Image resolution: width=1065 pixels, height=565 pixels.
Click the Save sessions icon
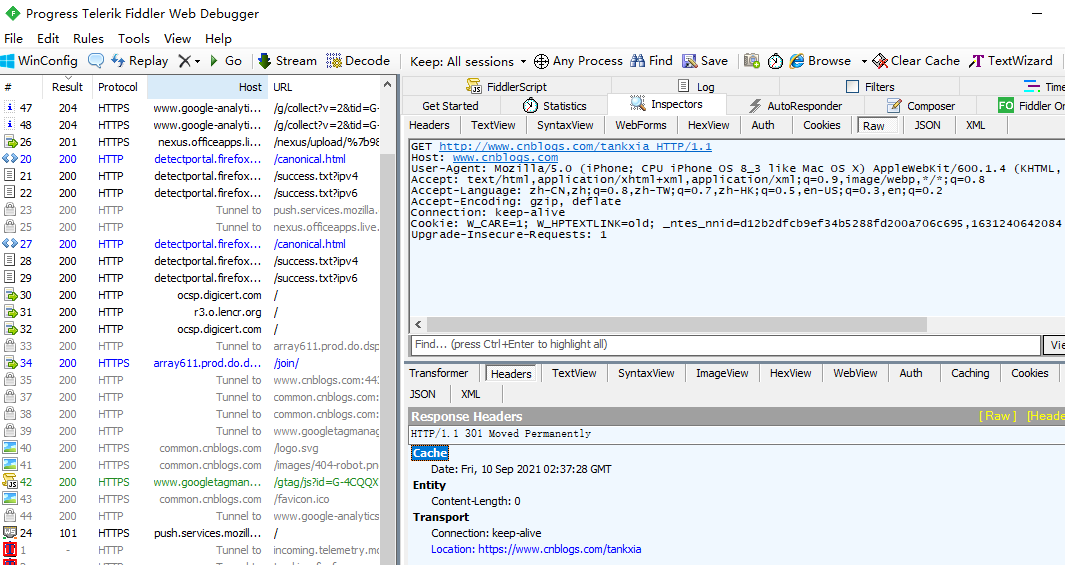click(689, 61)
